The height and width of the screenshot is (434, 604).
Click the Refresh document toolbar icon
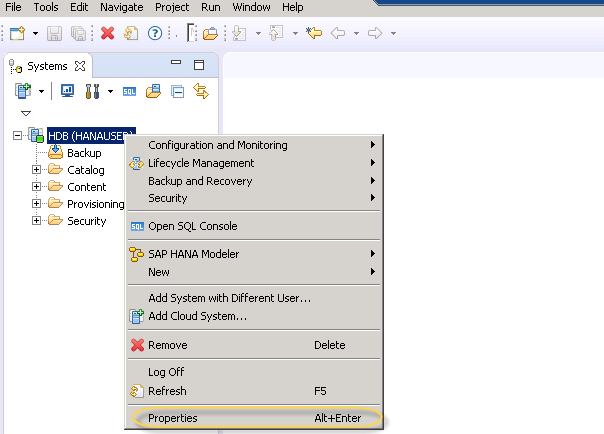(x=131, y=33)
